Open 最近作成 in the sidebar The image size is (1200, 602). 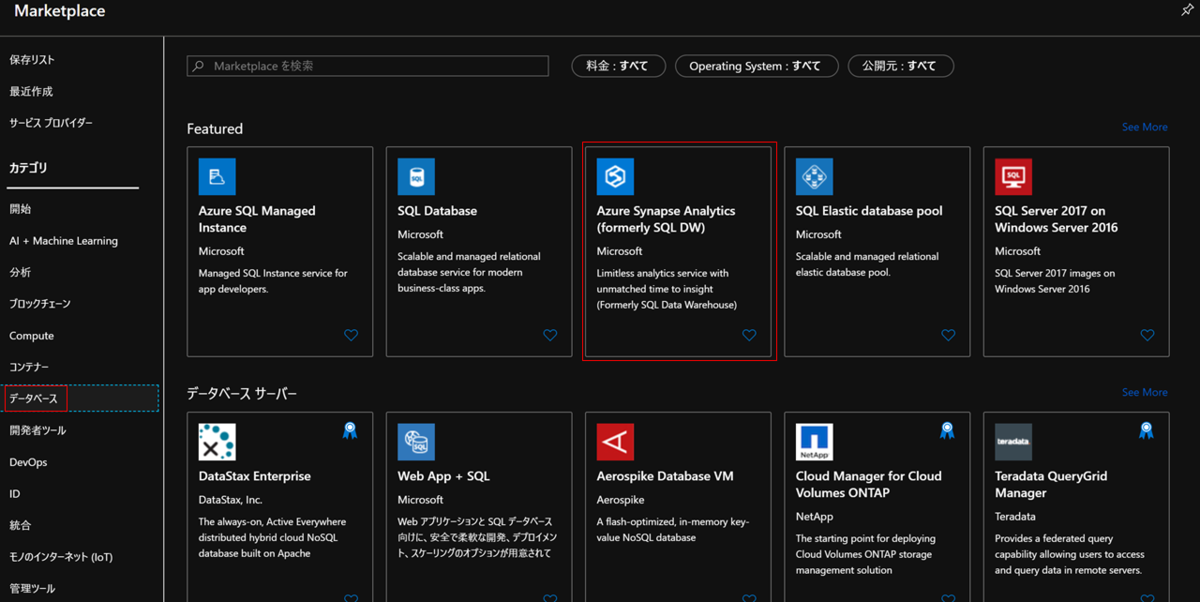[x=31, y=91]
